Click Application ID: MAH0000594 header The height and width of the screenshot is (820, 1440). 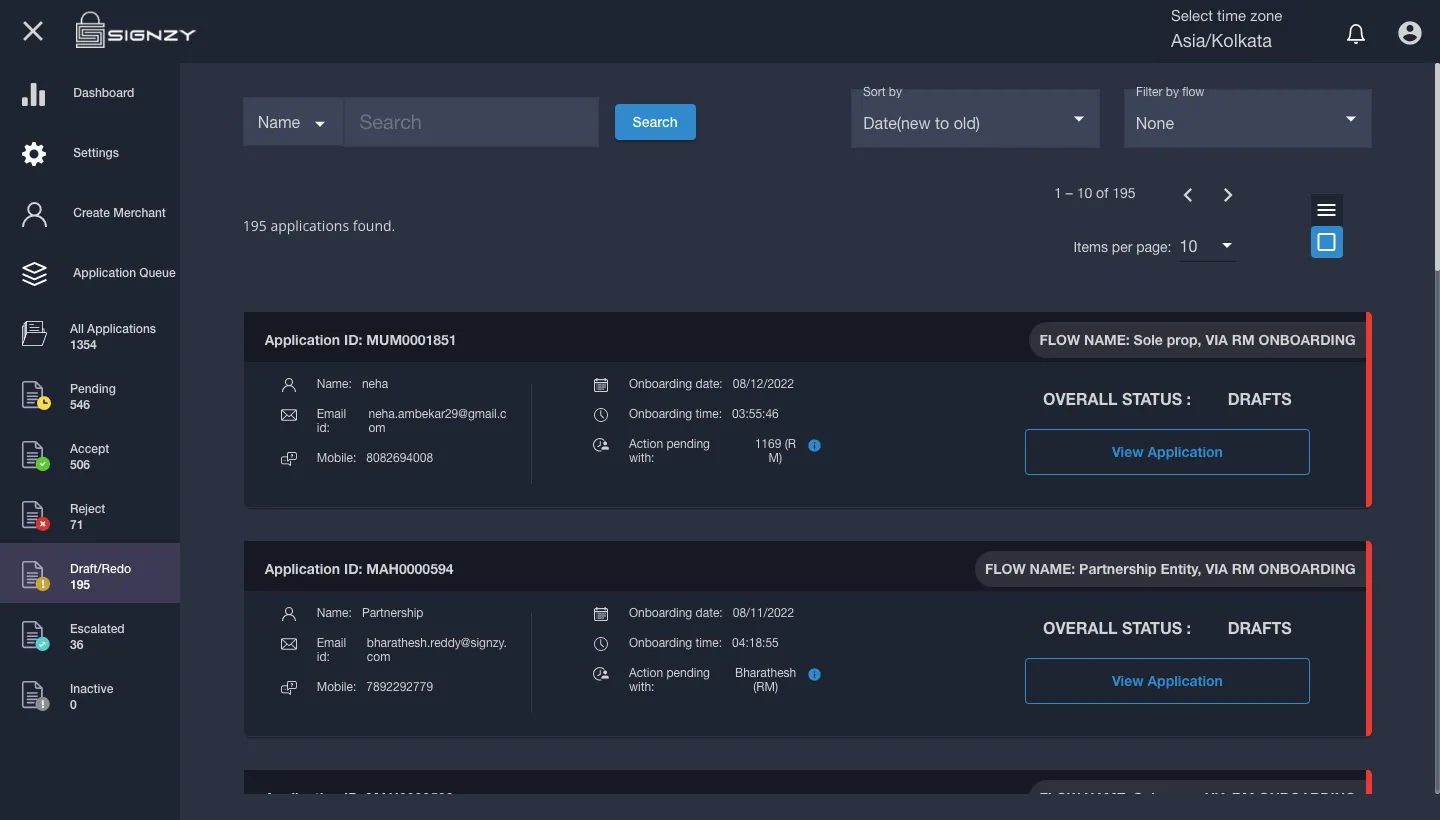click(359, 569)
